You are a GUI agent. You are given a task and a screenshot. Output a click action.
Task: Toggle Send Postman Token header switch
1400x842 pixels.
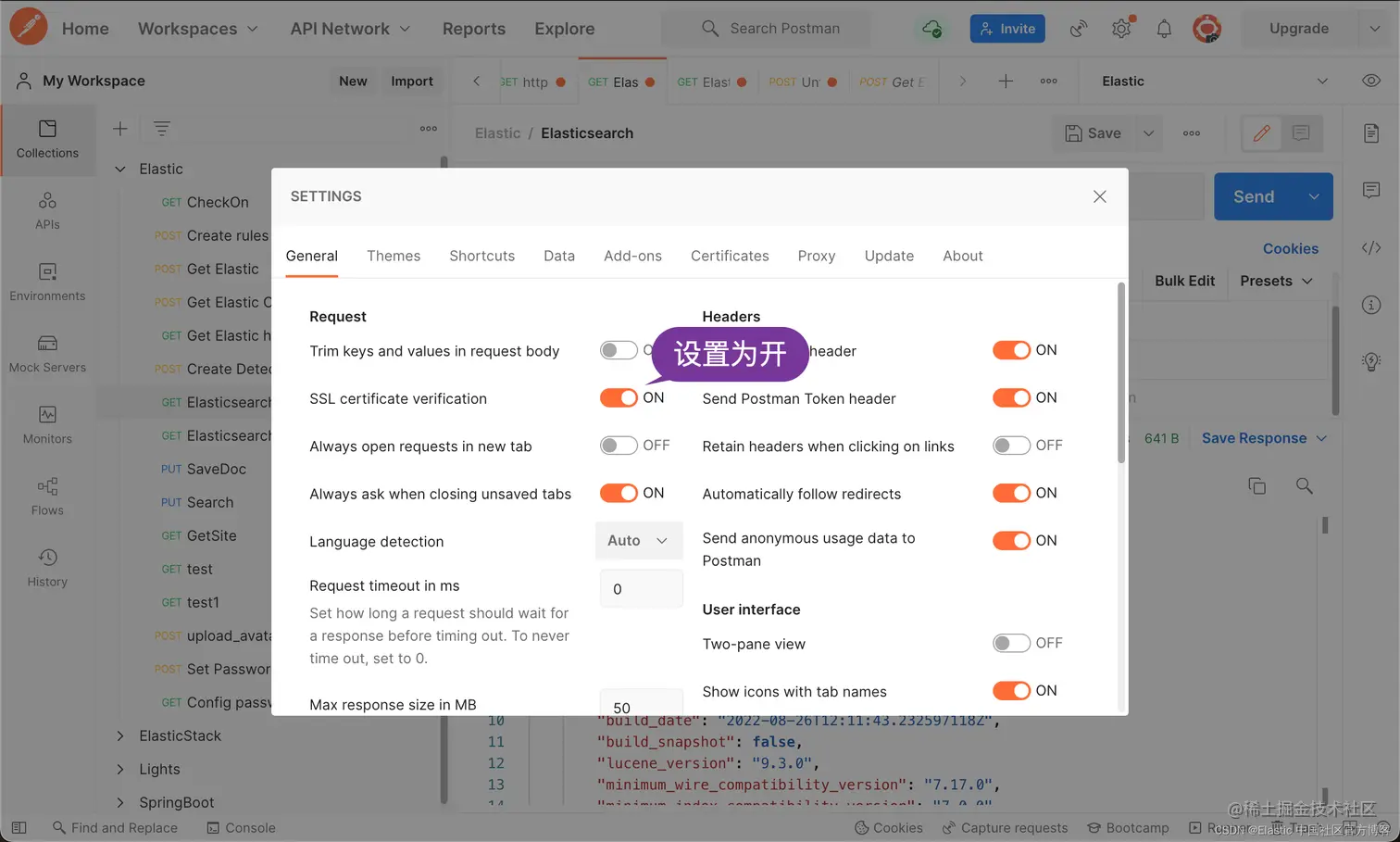pos(1011,397)
